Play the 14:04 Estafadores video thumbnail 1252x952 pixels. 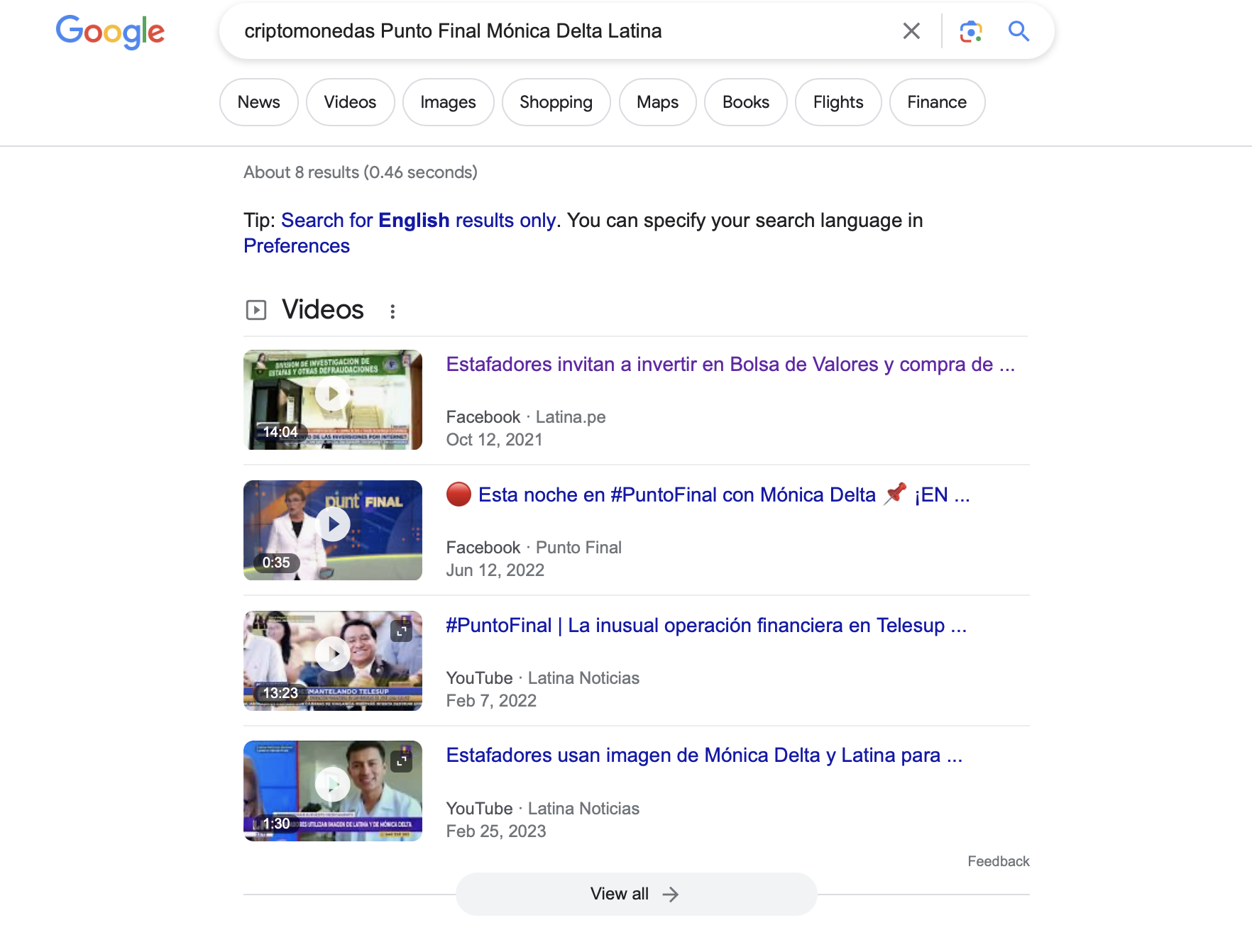pyautogui.click(x=333, y=399)
